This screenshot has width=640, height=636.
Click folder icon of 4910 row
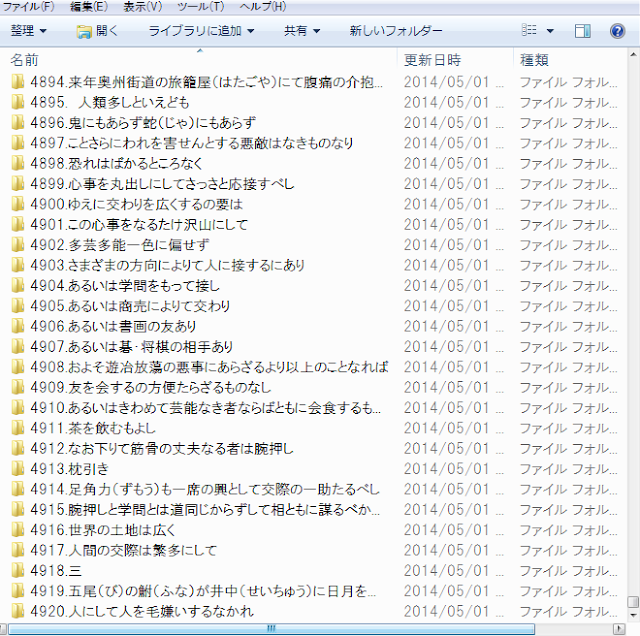coord(18,407)
